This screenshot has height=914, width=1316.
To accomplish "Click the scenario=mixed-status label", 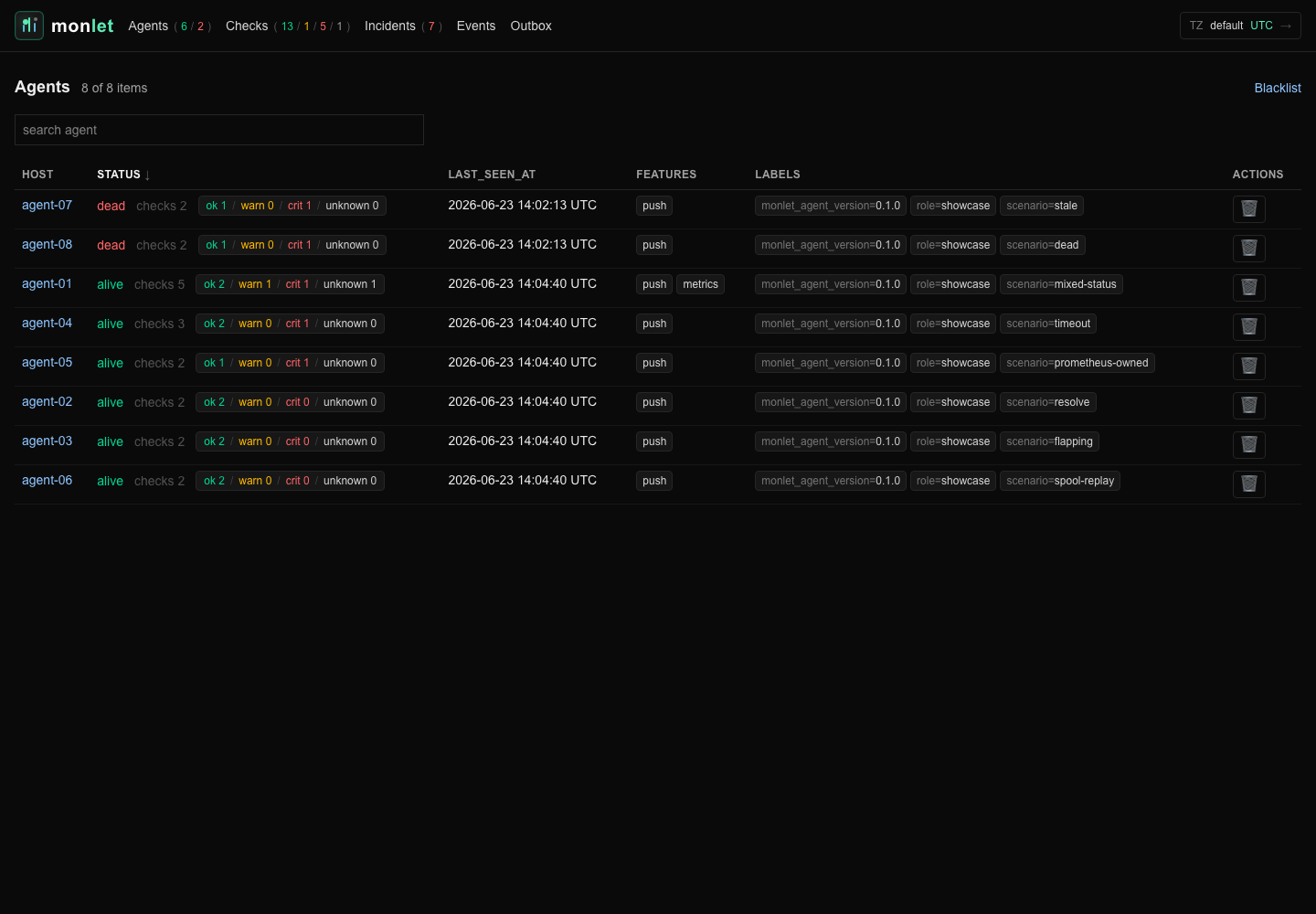I will (x=1061, y=284).
